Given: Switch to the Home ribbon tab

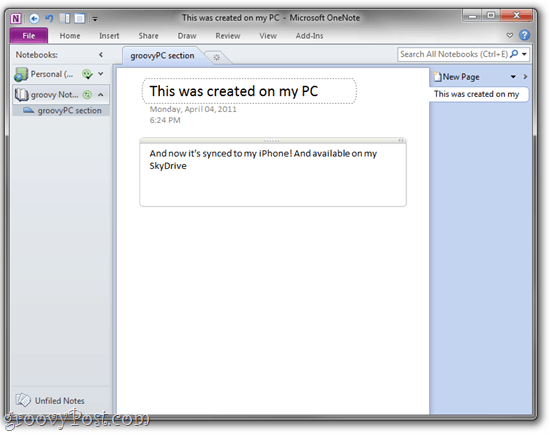Looking at the screenshot, I should [x=70, y=36].
